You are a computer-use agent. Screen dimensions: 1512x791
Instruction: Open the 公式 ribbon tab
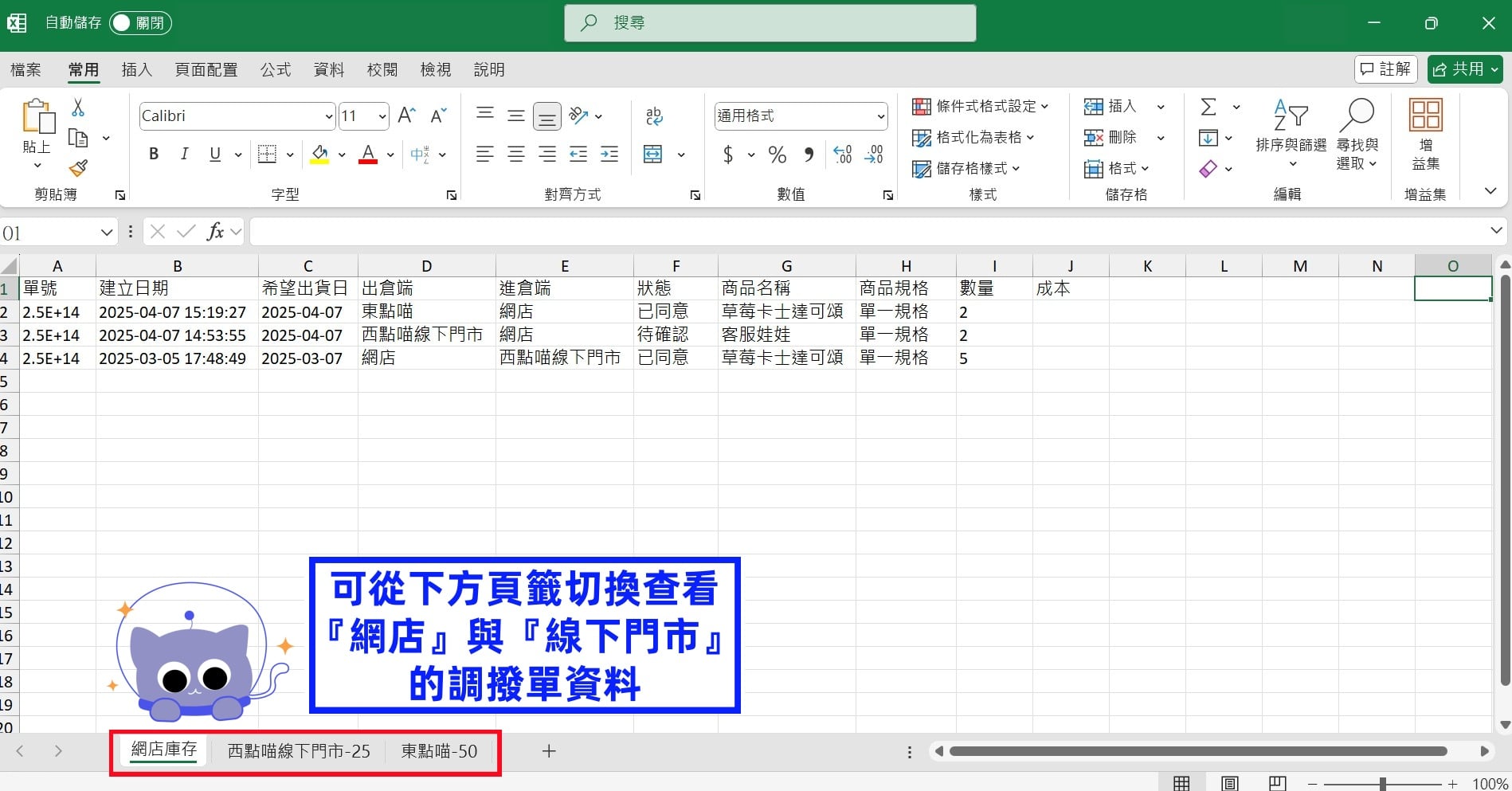coord(276,70)
